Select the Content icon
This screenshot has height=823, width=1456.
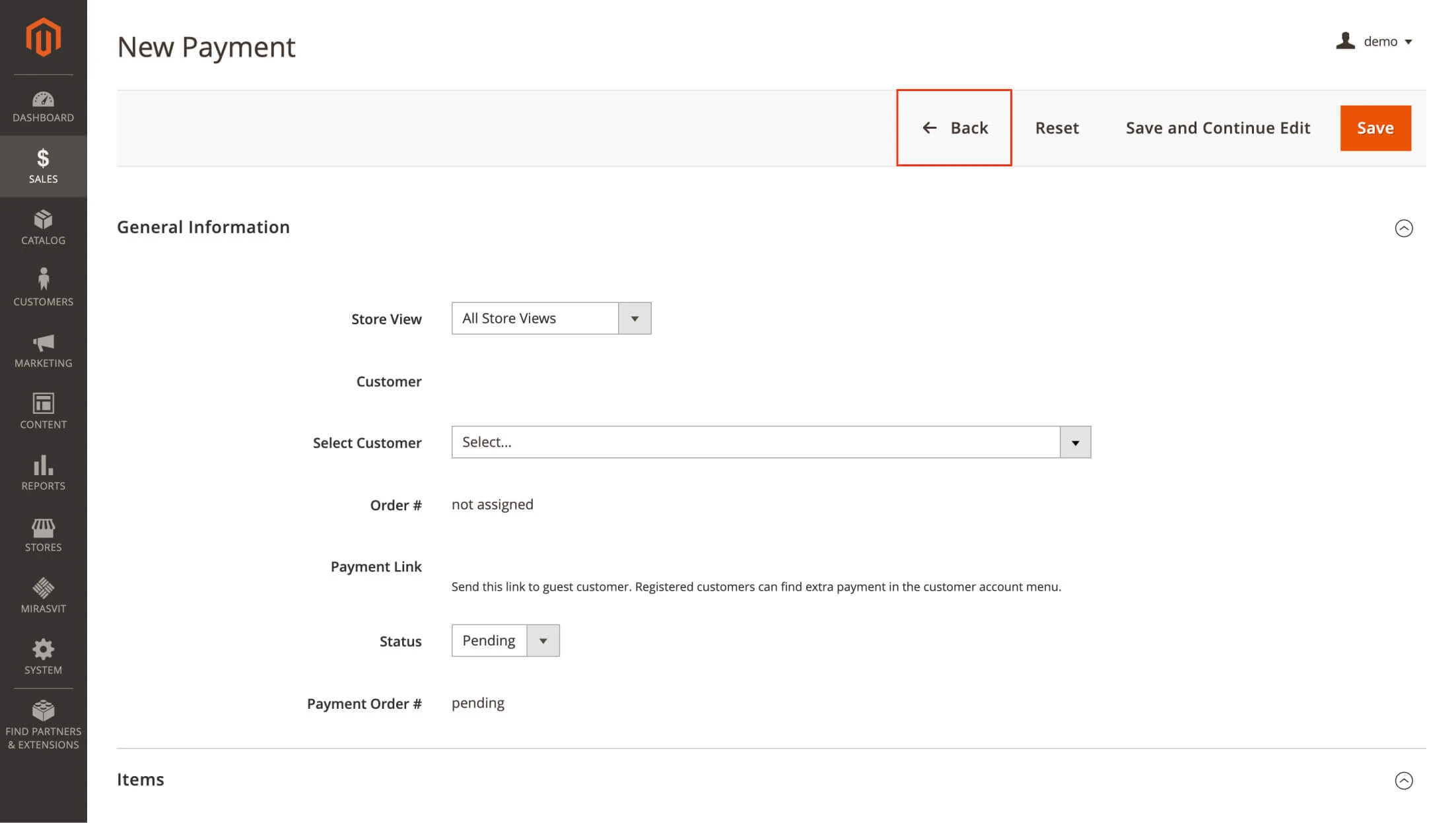43,409
